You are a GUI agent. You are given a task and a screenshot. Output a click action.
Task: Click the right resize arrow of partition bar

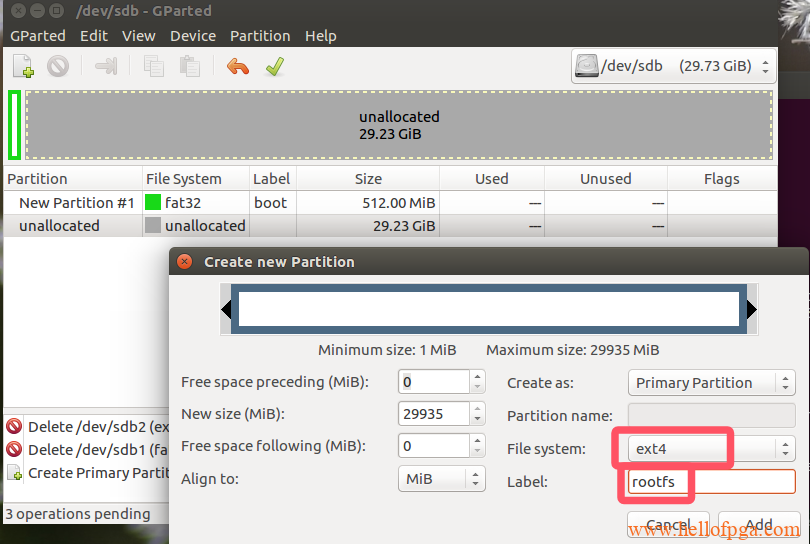752,309
